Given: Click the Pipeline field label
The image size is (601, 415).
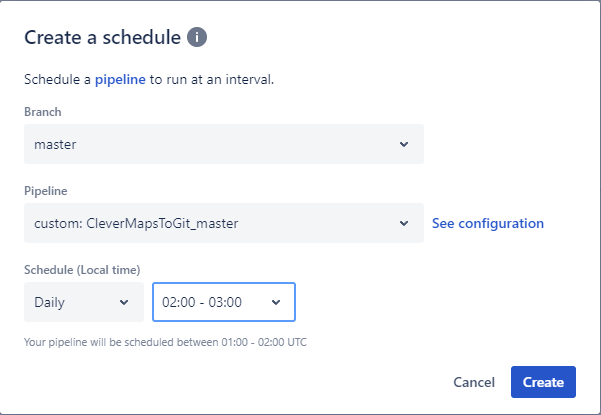Looking at the screenshot, I should click(x=45, y=189).
